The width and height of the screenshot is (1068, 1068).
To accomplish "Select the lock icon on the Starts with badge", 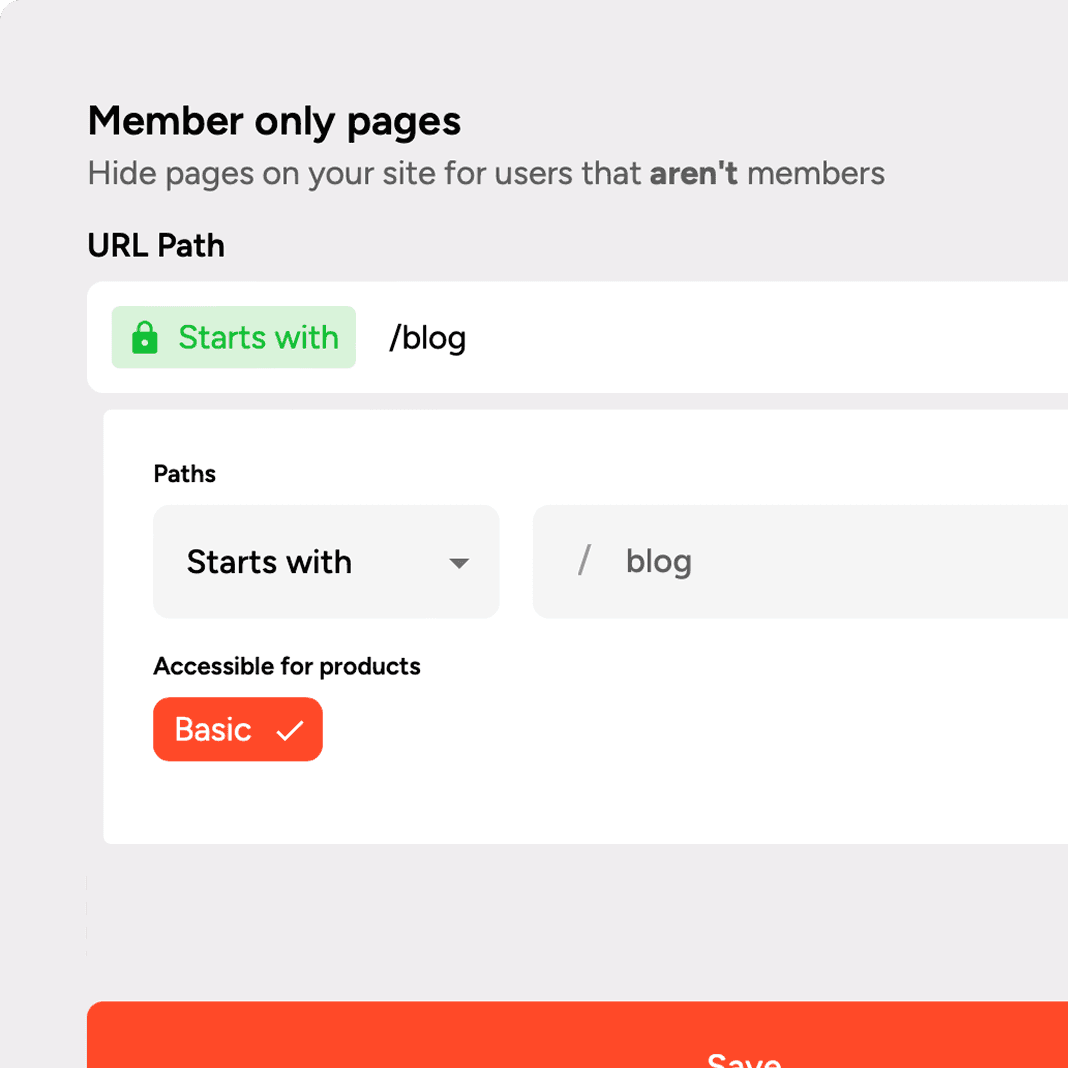I will pos(145,337).
